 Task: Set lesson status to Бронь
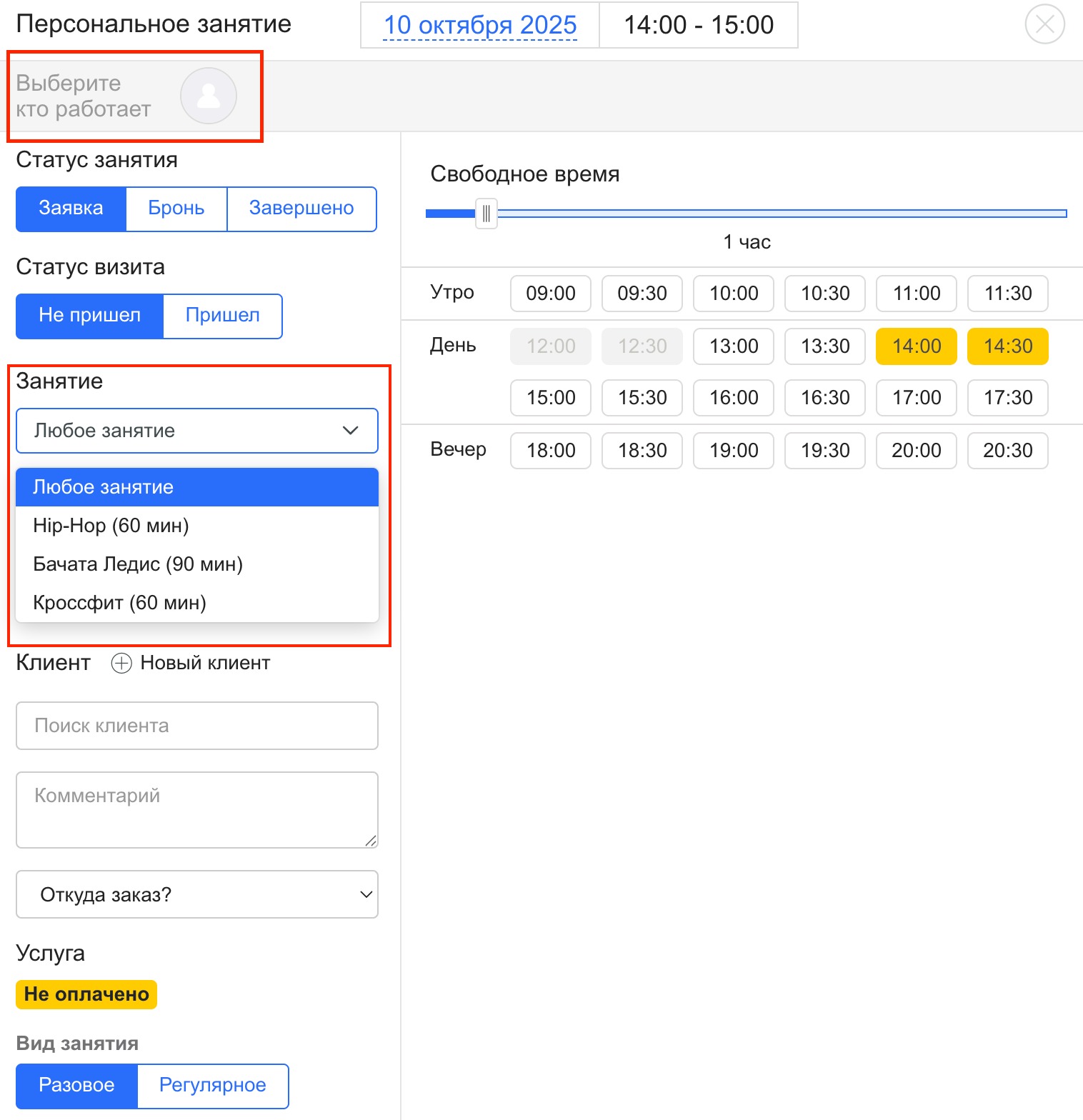point(176,209)
